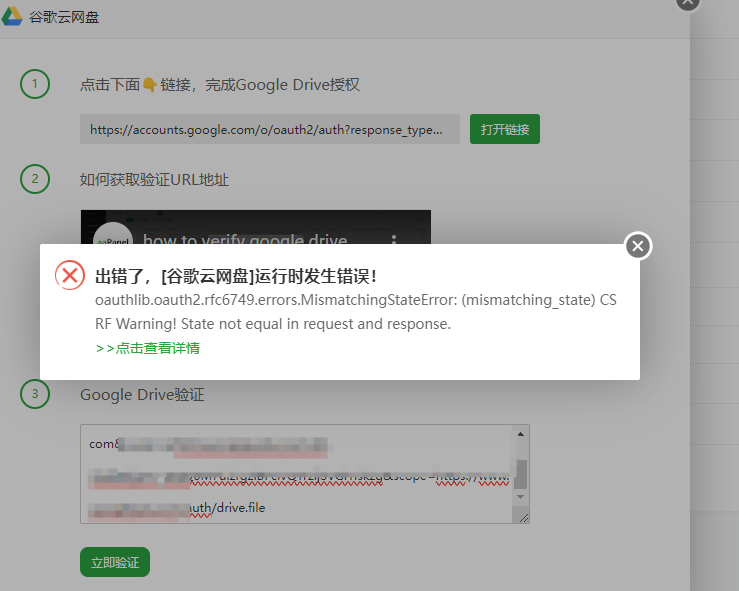Image resolution: width=739 pixels, height=591 pixels.
Task: Click the textarea scrollbar thumb
Action: coord(521,474)
